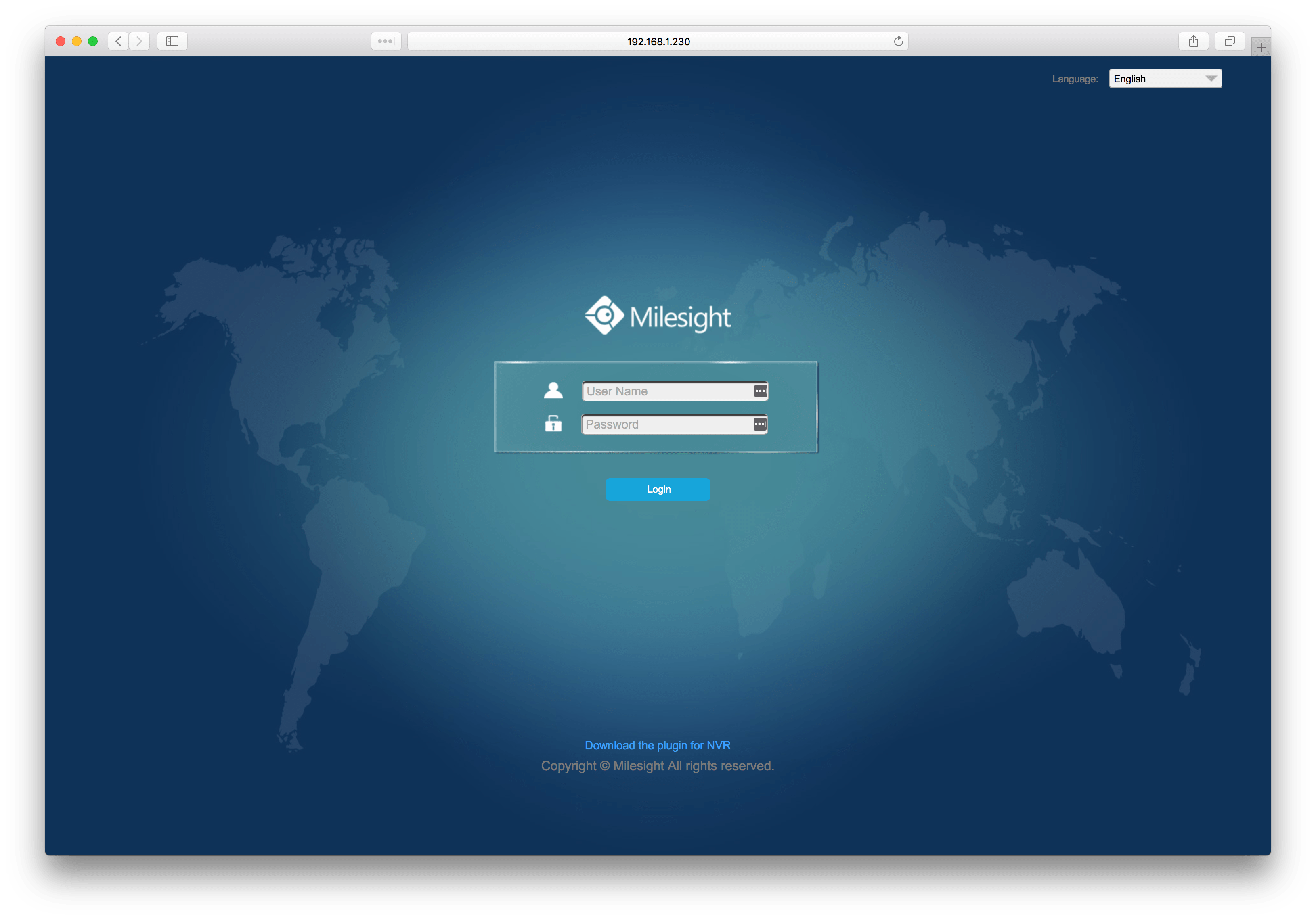Expand the language selector arrow
The width and height of the screenshot is (1316, 920).
click(x=1211, y=78)
